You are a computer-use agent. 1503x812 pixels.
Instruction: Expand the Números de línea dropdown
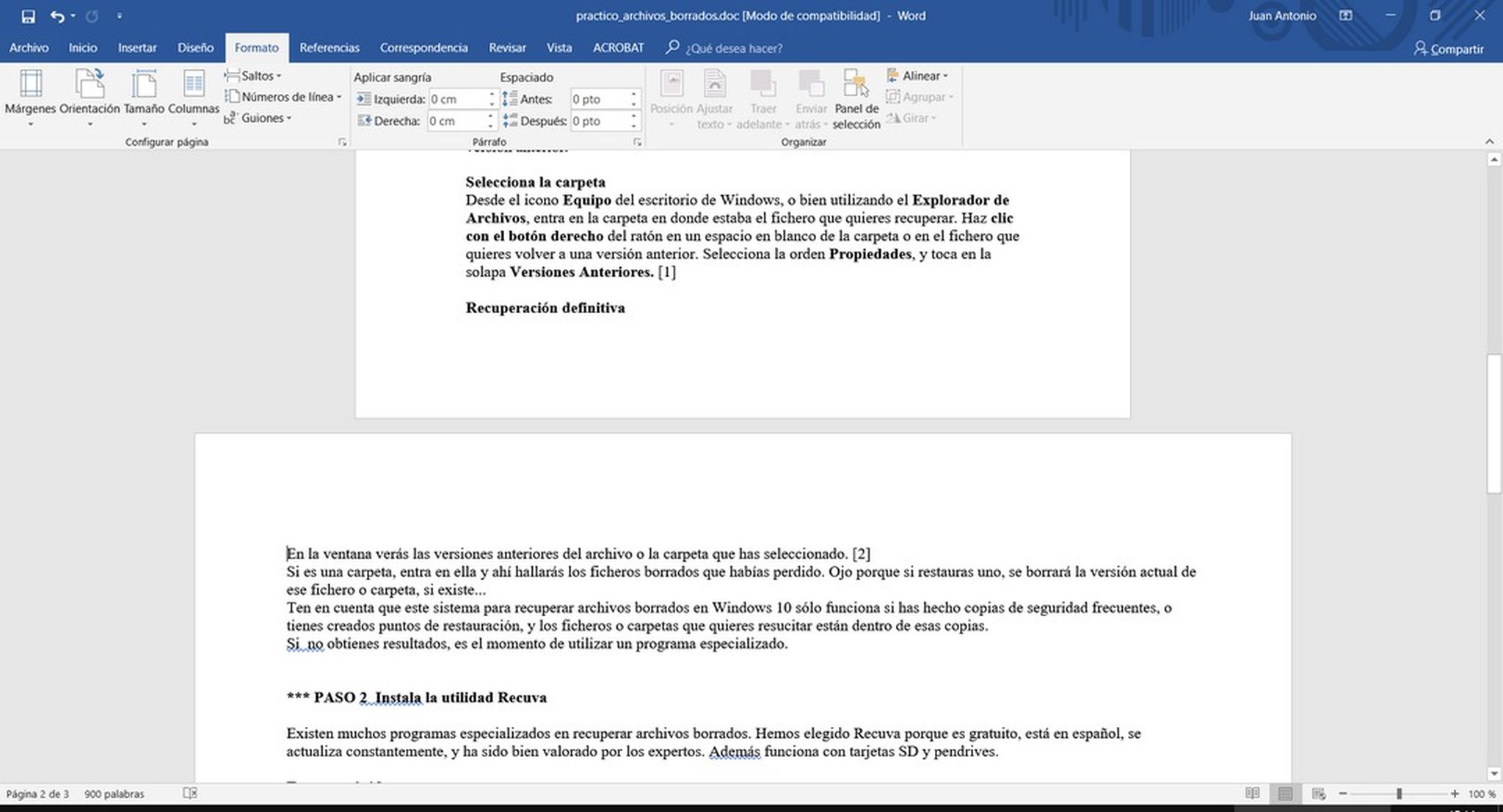pyautogui.click(x=283, y=97)
